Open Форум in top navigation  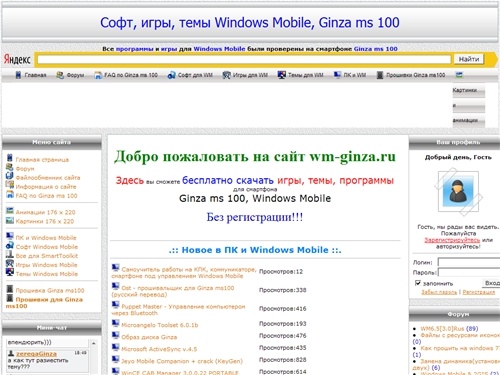click(x=75, y=75)
